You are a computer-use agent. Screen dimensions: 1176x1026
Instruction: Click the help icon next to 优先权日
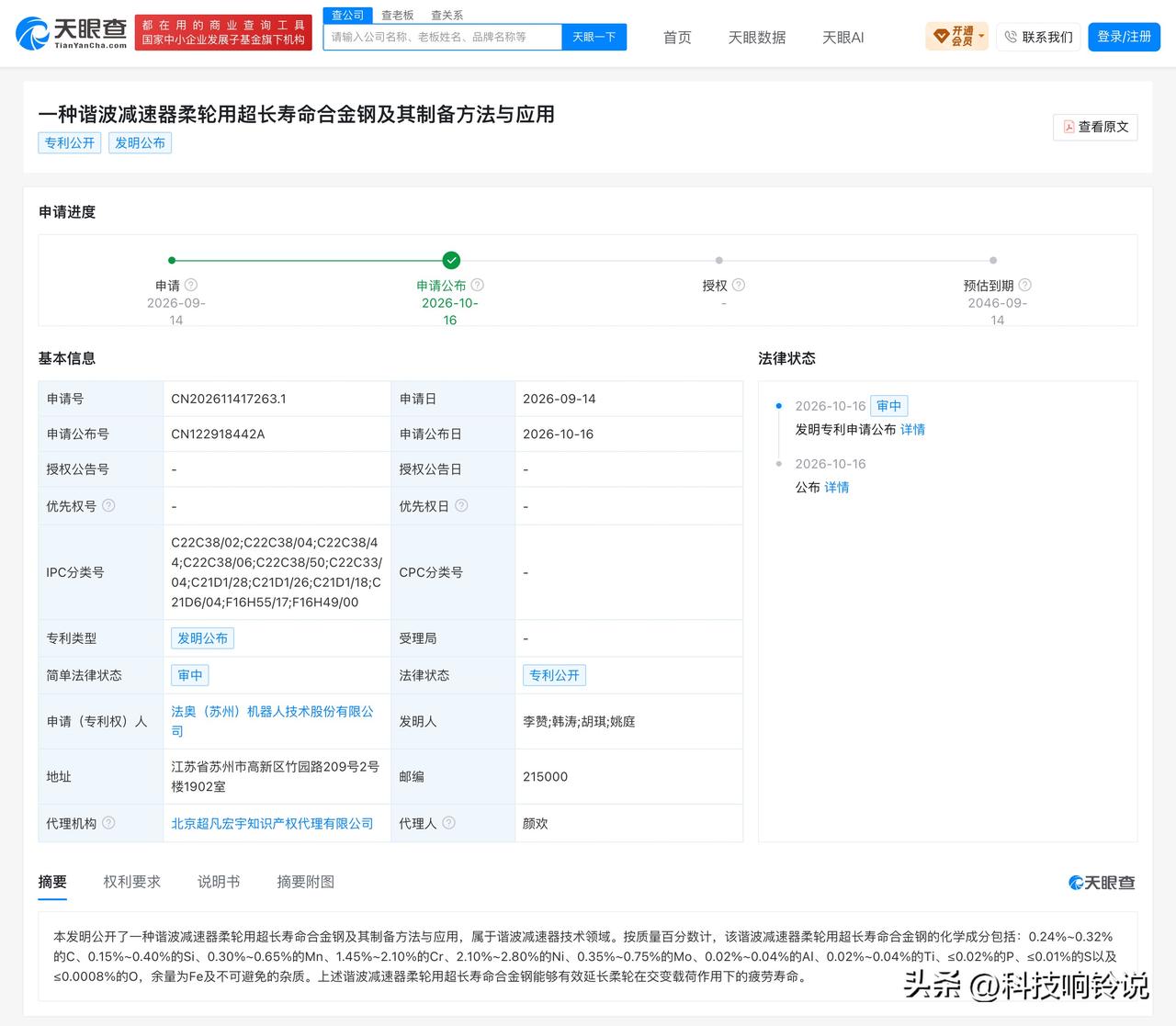pos(461,505)
